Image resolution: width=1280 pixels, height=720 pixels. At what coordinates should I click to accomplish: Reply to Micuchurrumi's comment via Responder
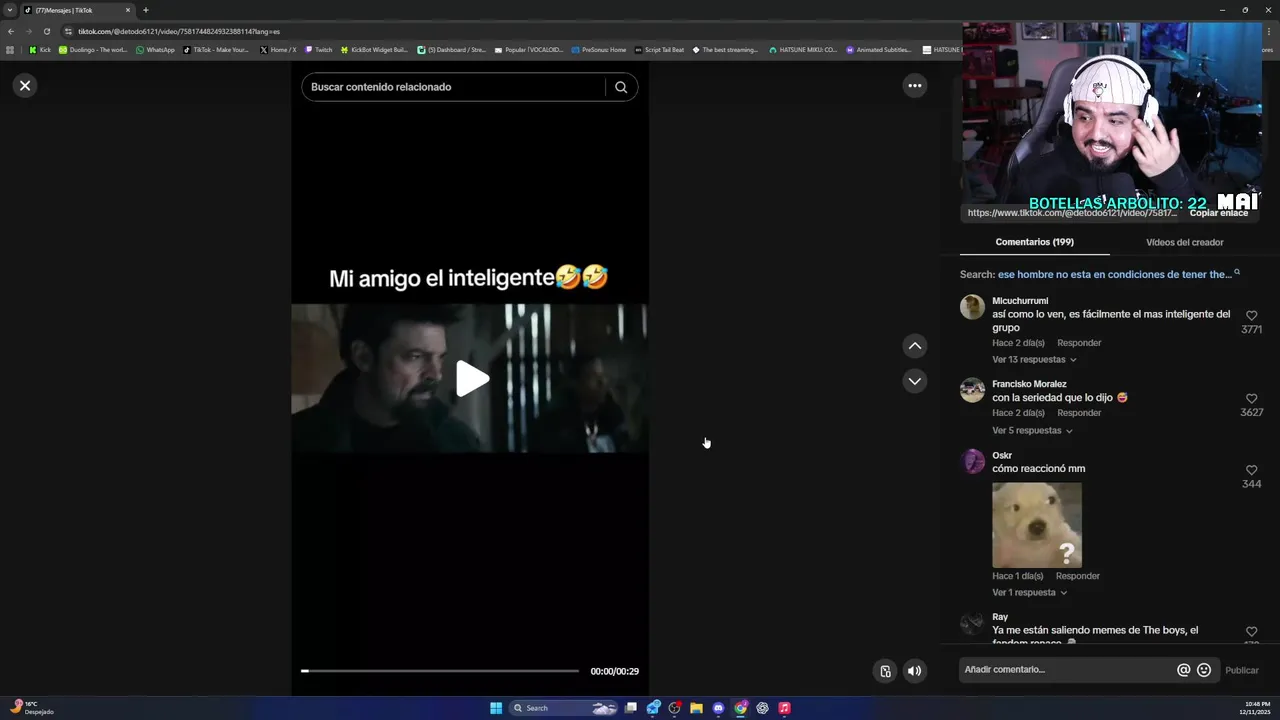tap(1079, 343)
